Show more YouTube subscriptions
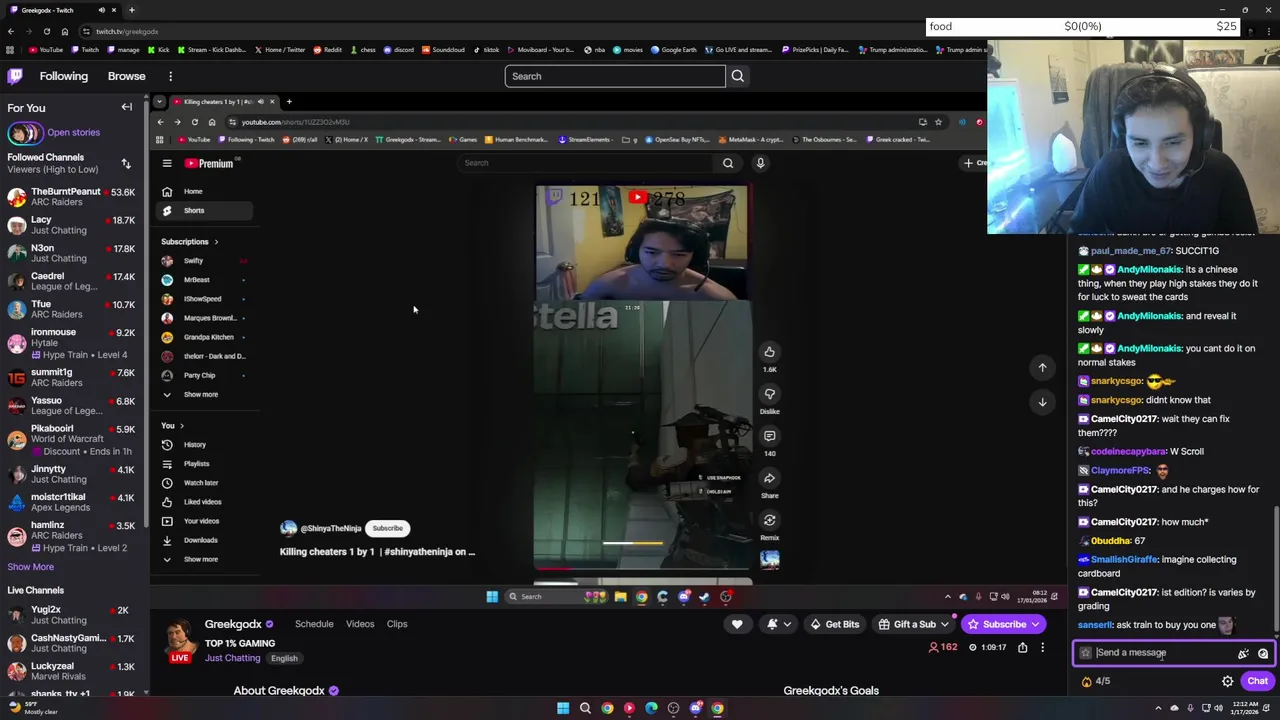 200,394
